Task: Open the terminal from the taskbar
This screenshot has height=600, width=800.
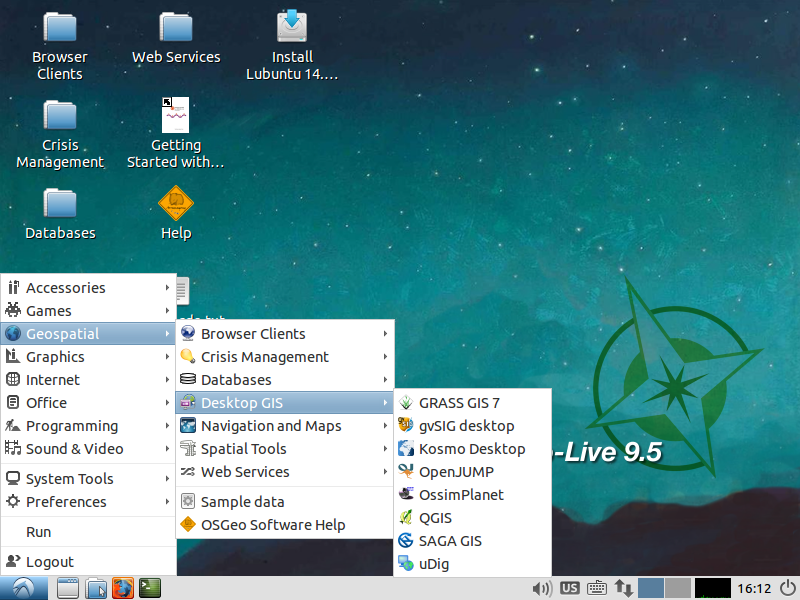Action: 150,588
